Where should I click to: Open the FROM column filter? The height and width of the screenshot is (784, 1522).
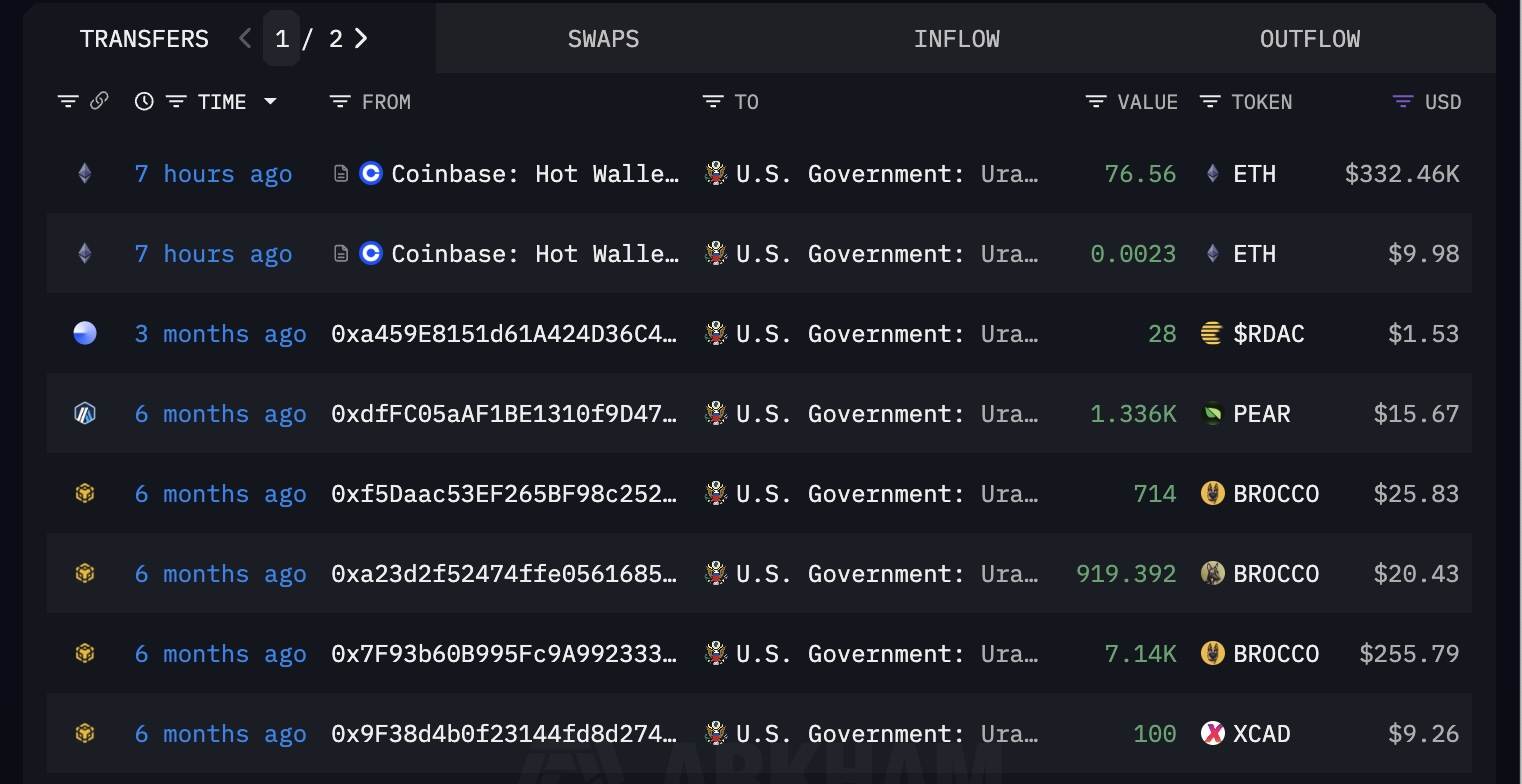[x=340, y=101]
